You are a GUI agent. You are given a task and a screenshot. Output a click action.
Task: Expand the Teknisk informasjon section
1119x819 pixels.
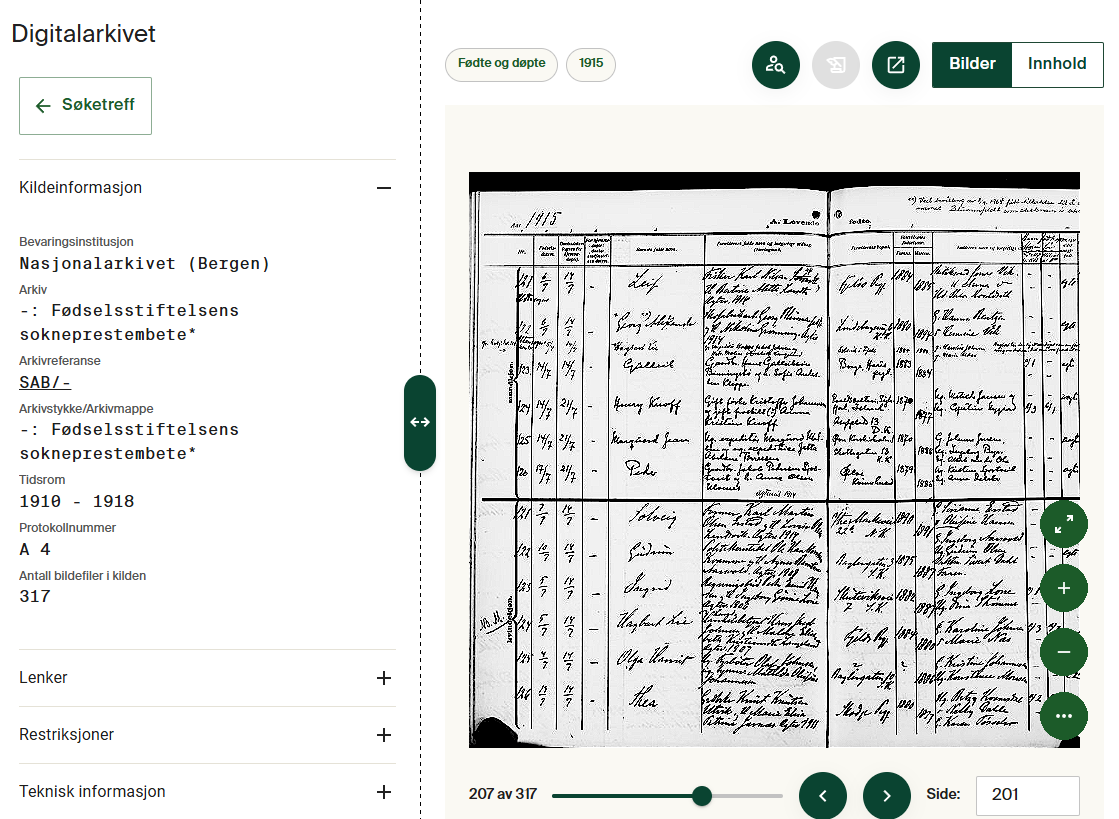point(383,792)
